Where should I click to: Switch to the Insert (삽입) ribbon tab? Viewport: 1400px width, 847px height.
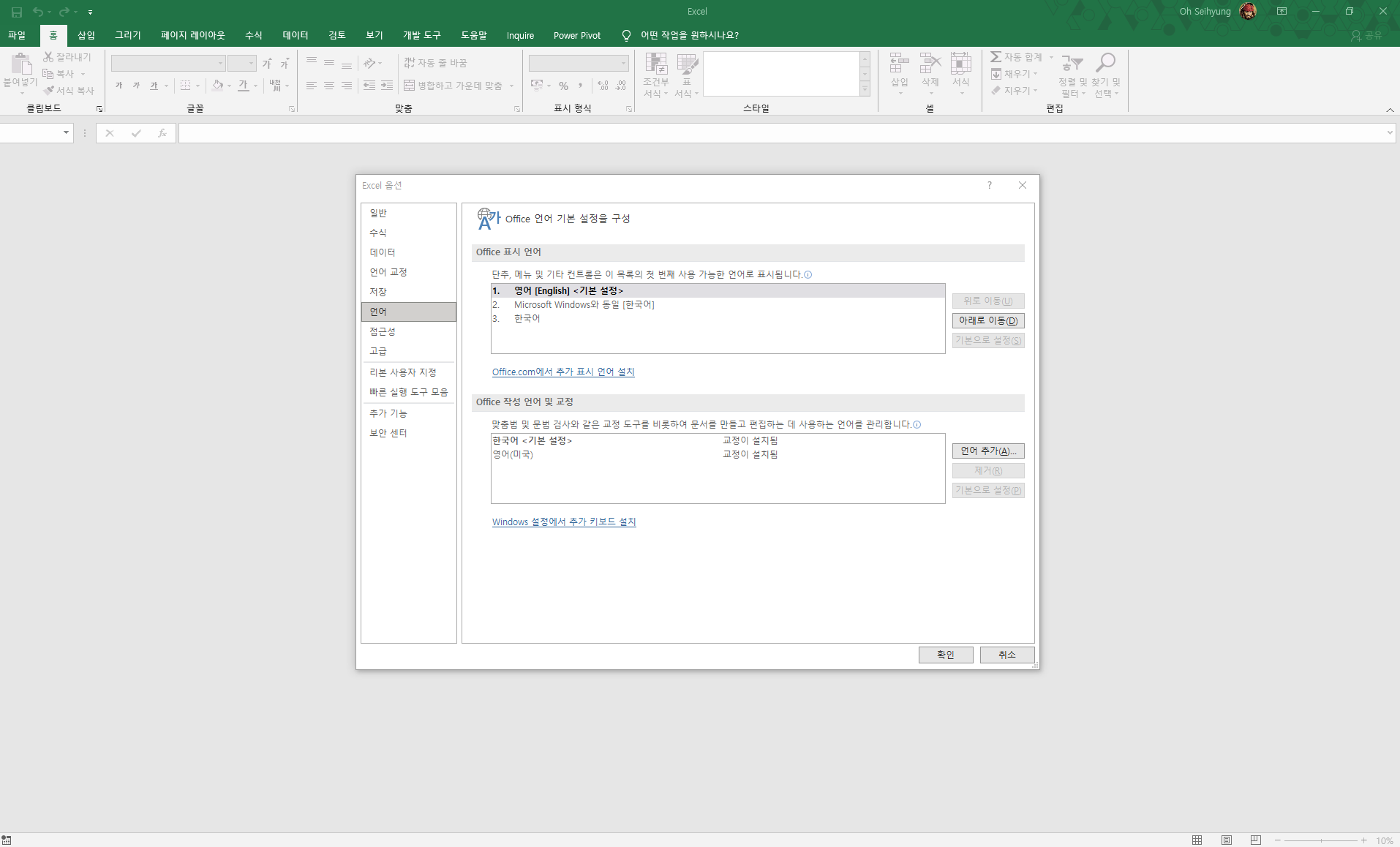(x=86, y=35)
